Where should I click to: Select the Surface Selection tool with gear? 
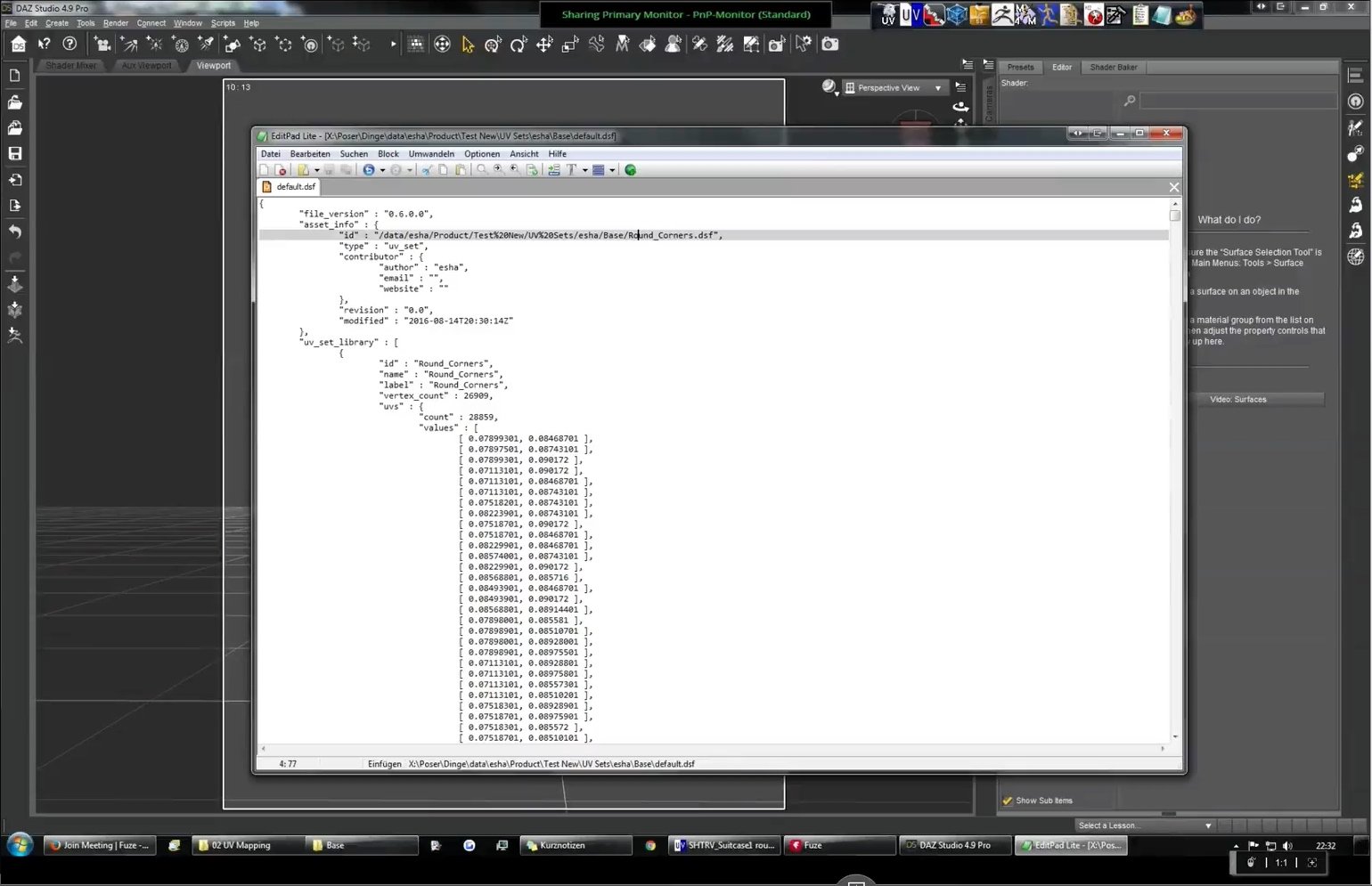(803, 44)
